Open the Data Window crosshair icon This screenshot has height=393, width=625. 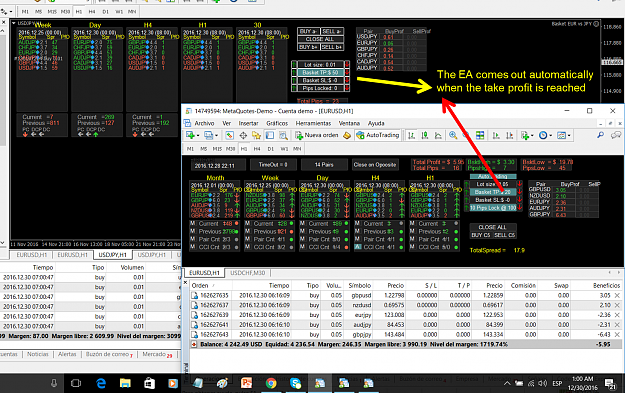(x=243, y=136)
